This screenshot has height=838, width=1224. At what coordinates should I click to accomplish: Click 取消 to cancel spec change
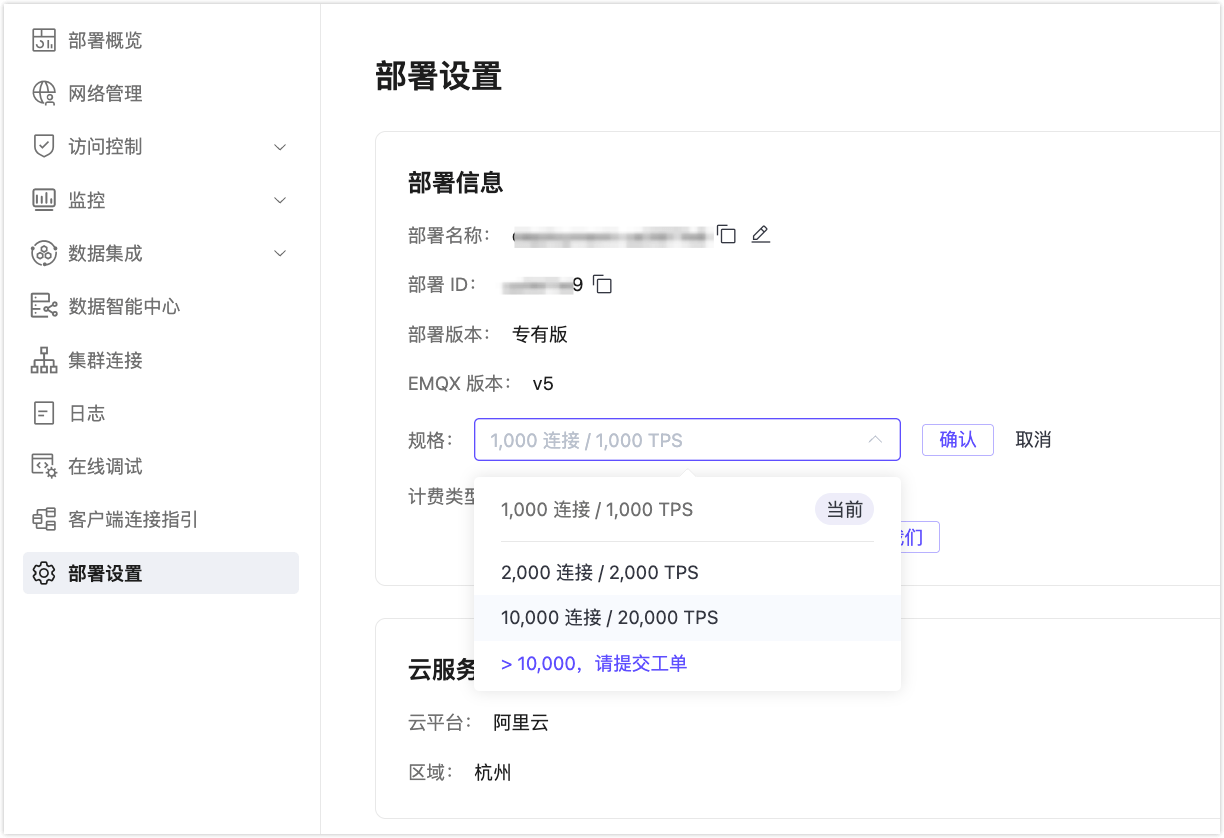pos(1033,439)
